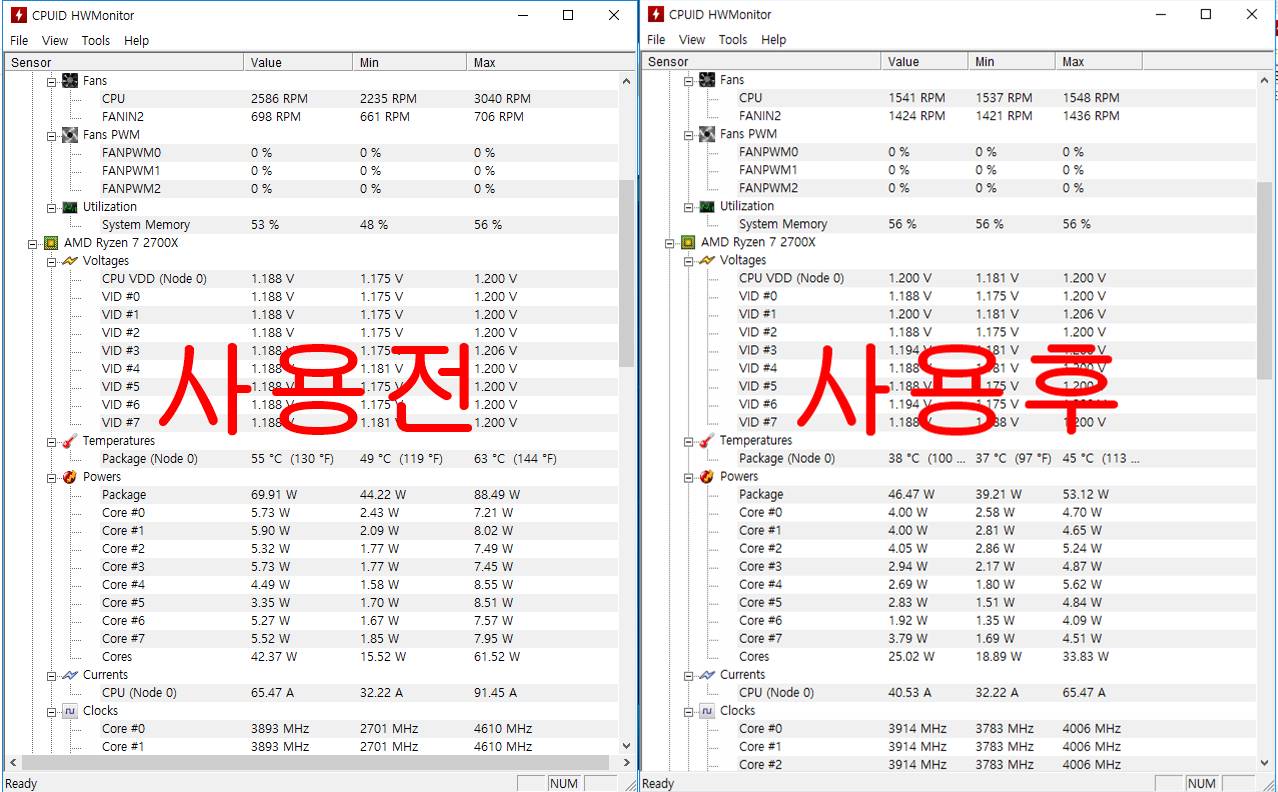Screen dimensions: 1278x792
Task: Click the 69.91 W Package value in left window
Action: click(x=274, y=495)
